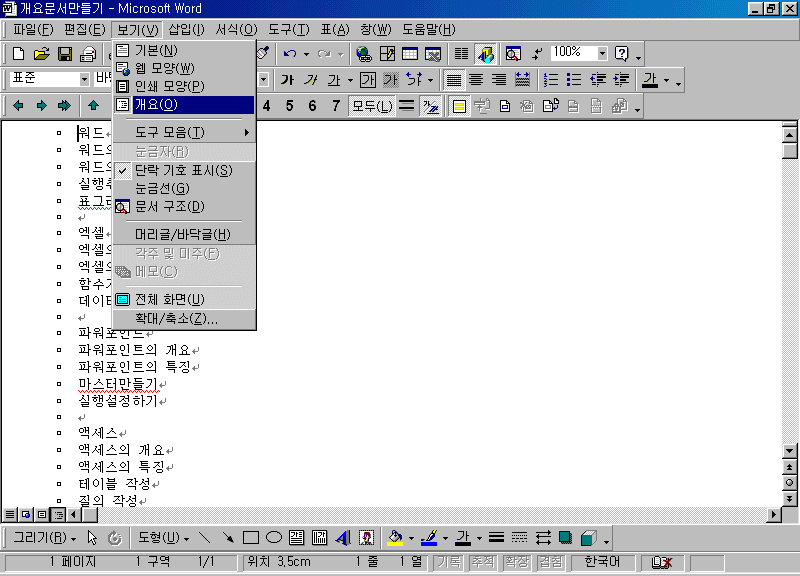Insert clip art from the drawing toolbar
The image size is (800, 576).
click(x=366, y=537)
